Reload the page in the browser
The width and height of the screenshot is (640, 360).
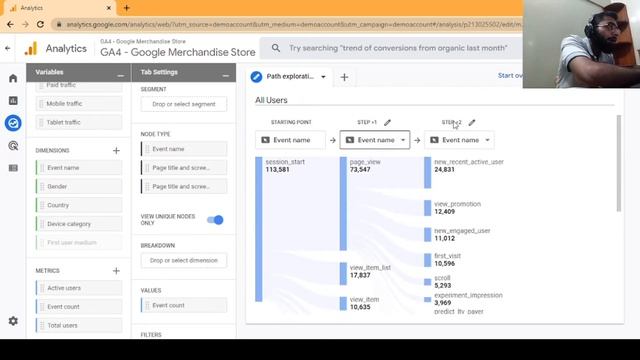[x=40, y=24]
